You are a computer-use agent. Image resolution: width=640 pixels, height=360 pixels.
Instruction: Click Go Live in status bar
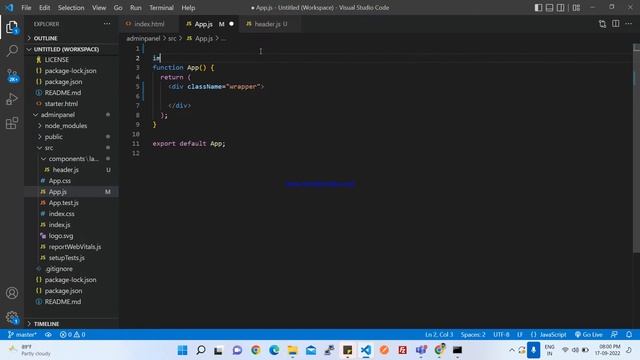(589, 335)
